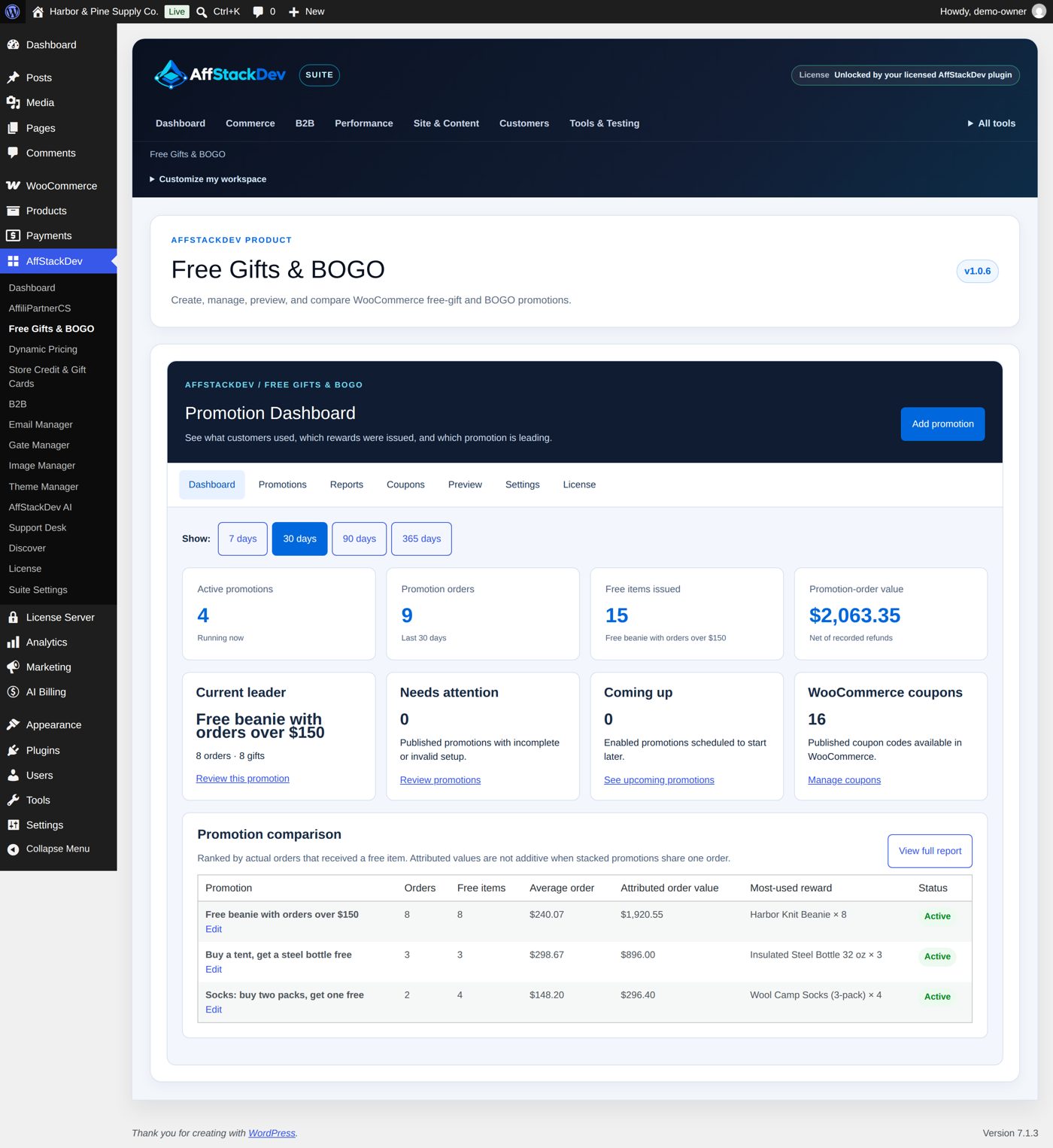
Task: Click the Media icon in sidebar
Action: 13,102
